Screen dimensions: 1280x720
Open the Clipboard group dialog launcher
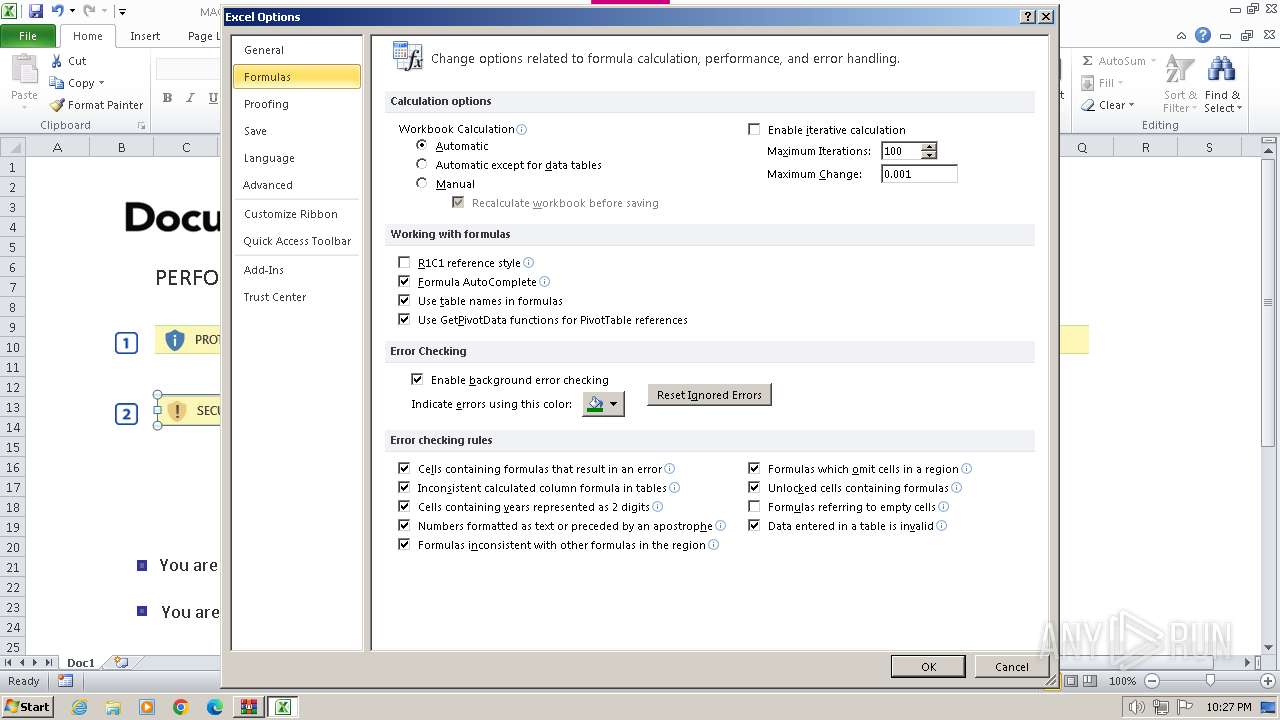[141, 126]
